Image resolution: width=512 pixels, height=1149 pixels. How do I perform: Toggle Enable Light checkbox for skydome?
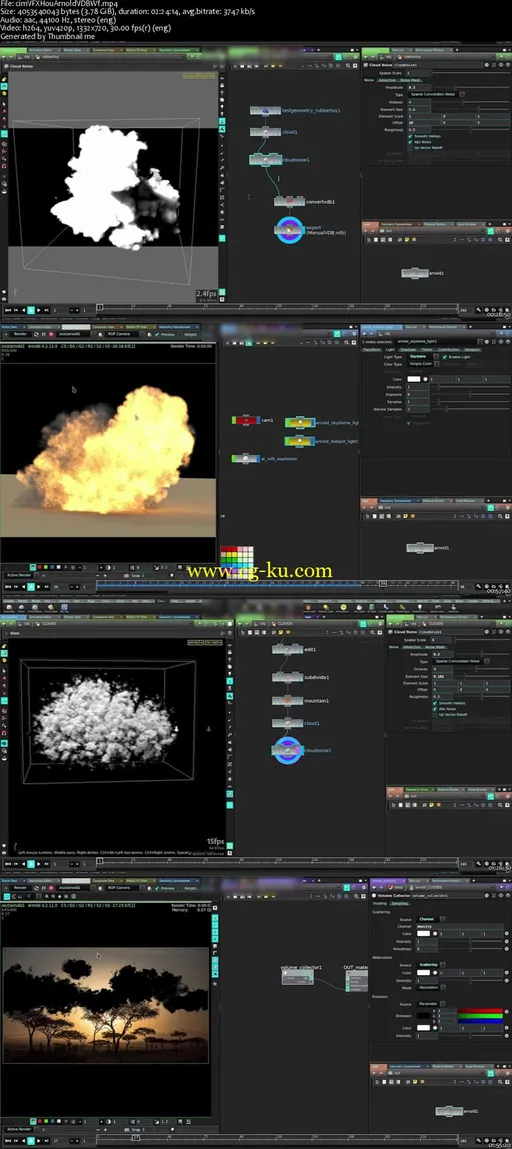445,357
